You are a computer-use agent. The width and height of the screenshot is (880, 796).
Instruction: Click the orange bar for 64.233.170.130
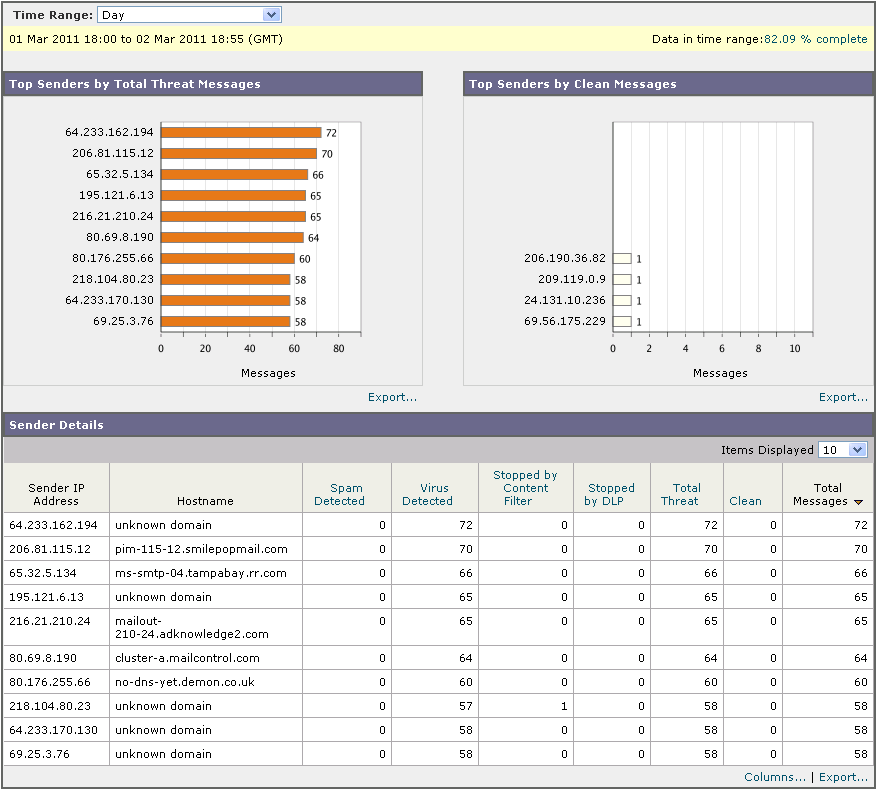(x=225, y=301)
